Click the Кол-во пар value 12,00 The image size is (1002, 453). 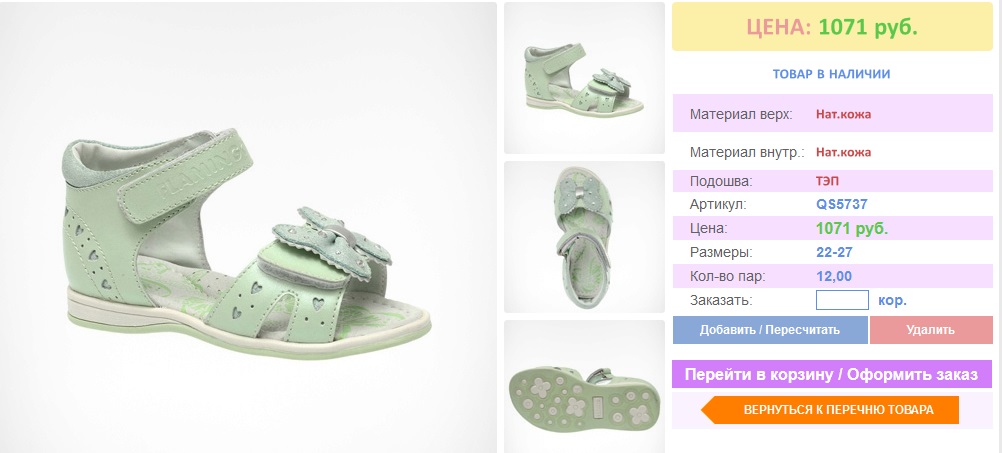[x=834, y=276]
